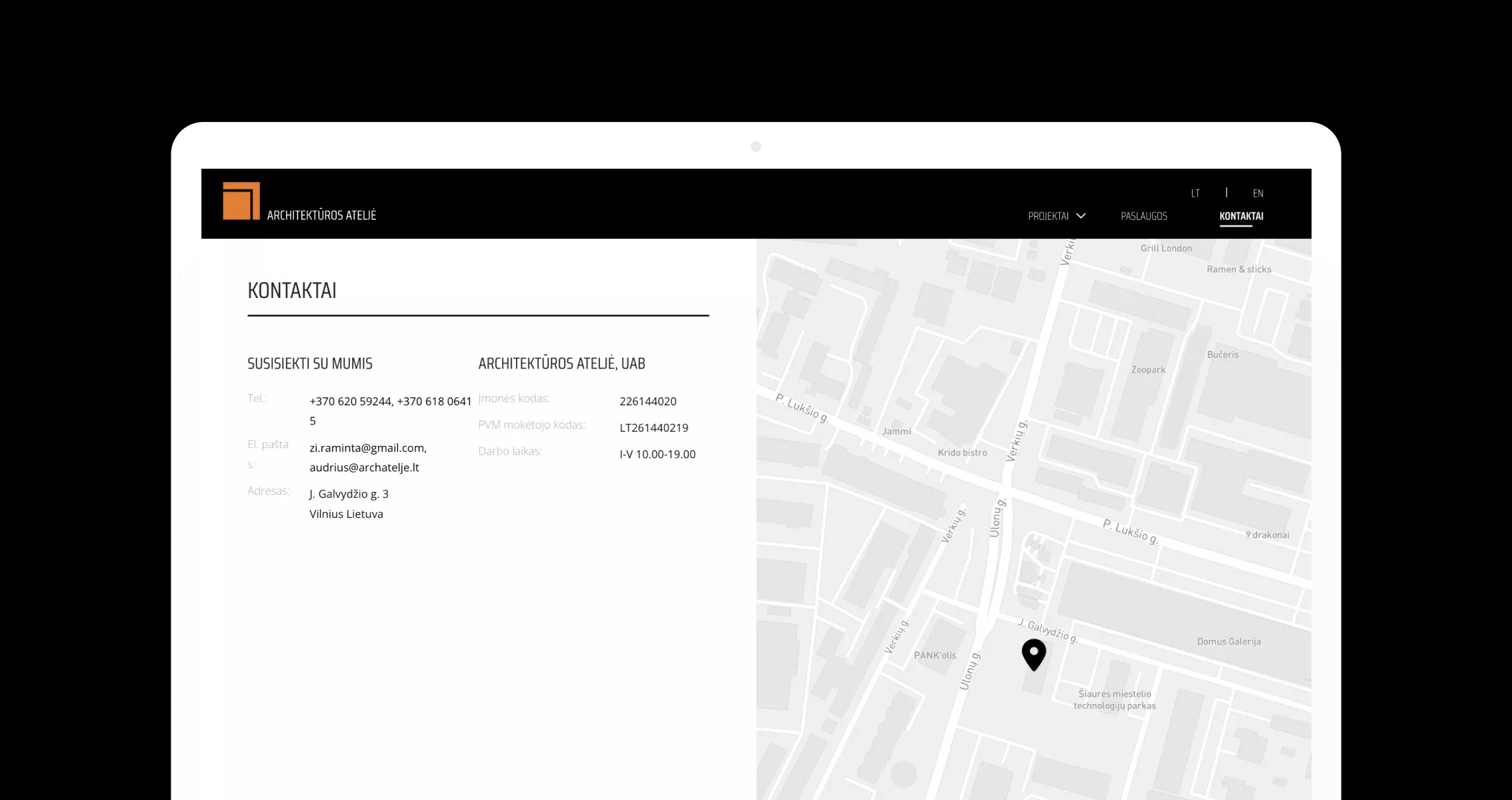Click the Grill London map label
This screenshot has width=1512, height=800.
[1166, 248]
